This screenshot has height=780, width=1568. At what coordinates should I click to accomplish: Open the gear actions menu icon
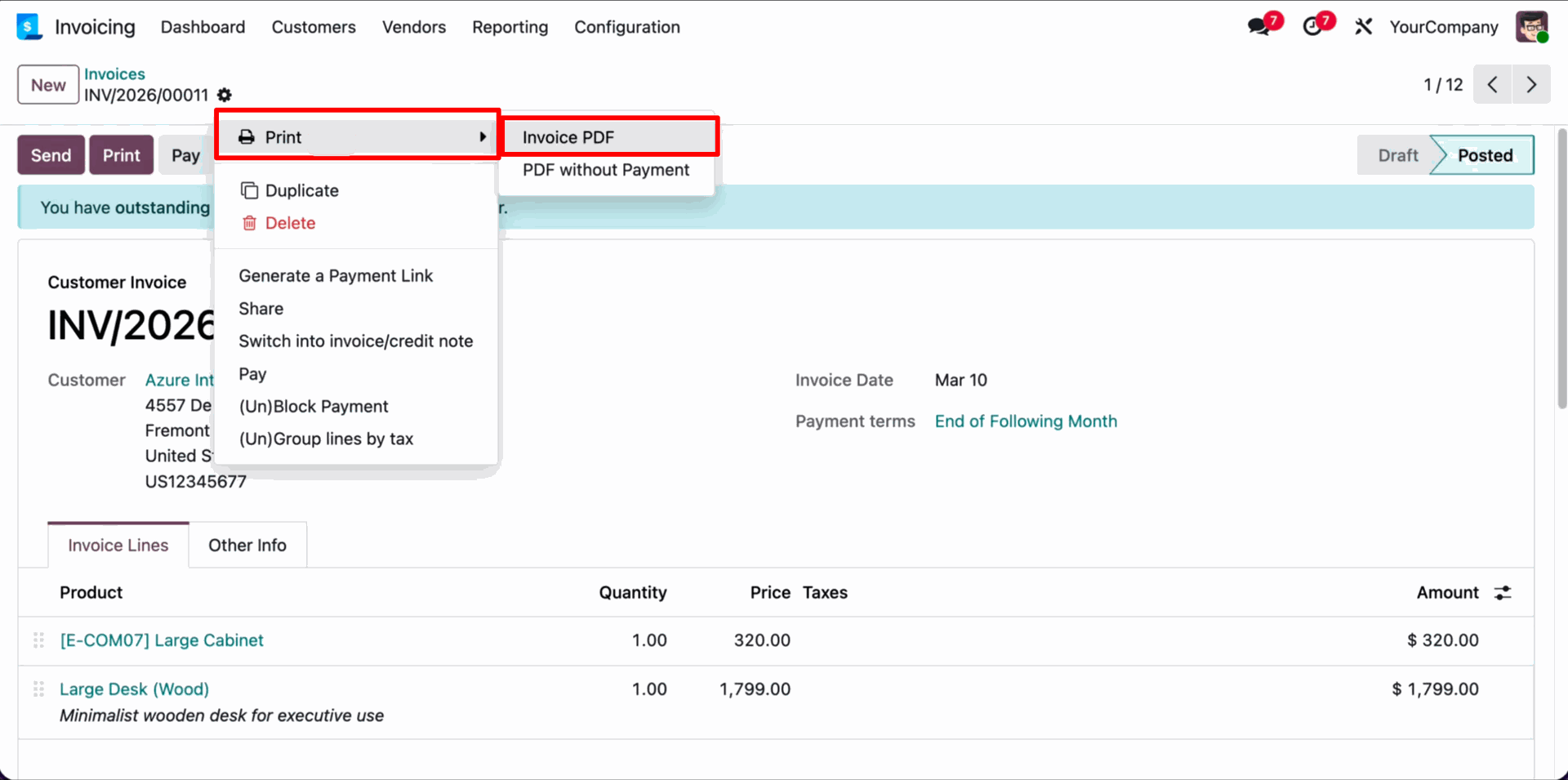coord(225,96)
